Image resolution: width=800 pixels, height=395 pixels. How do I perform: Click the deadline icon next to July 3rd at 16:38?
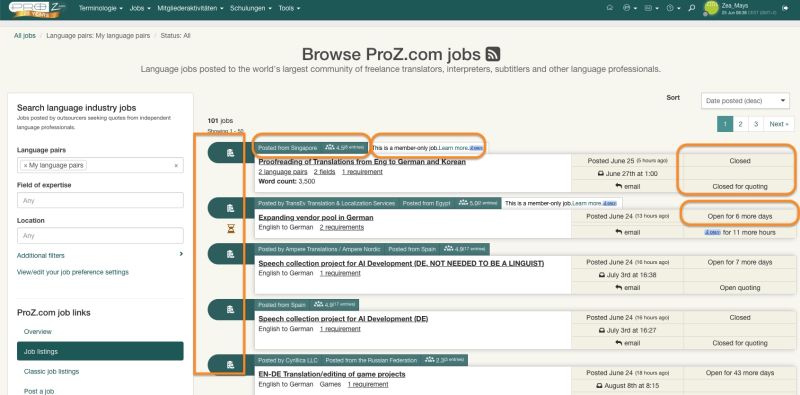click(x=601, y=275)
